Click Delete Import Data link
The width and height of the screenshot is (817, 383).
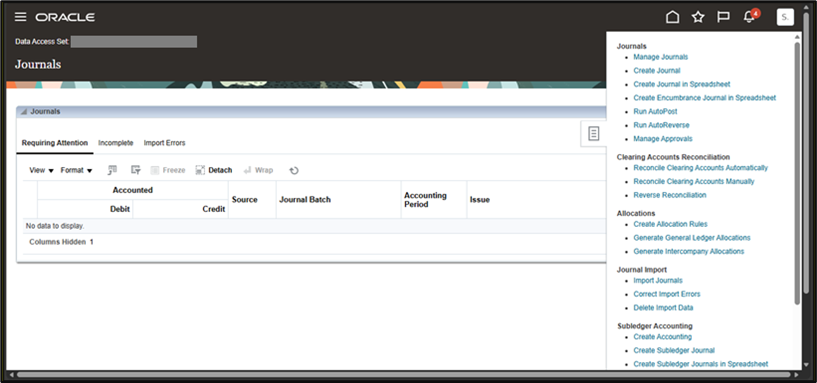point(663,307)
